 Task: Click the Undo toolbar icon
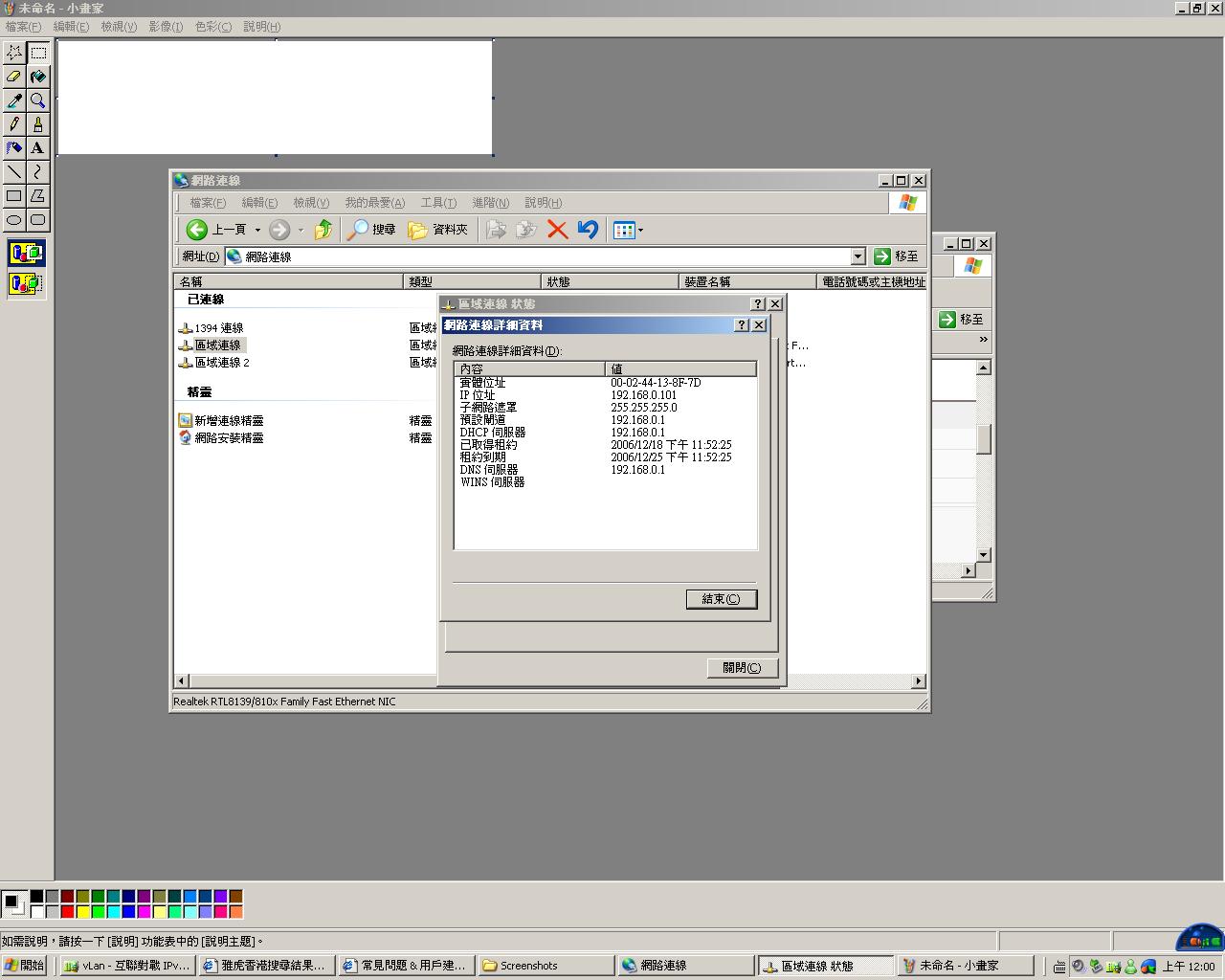tap(588, 230)
